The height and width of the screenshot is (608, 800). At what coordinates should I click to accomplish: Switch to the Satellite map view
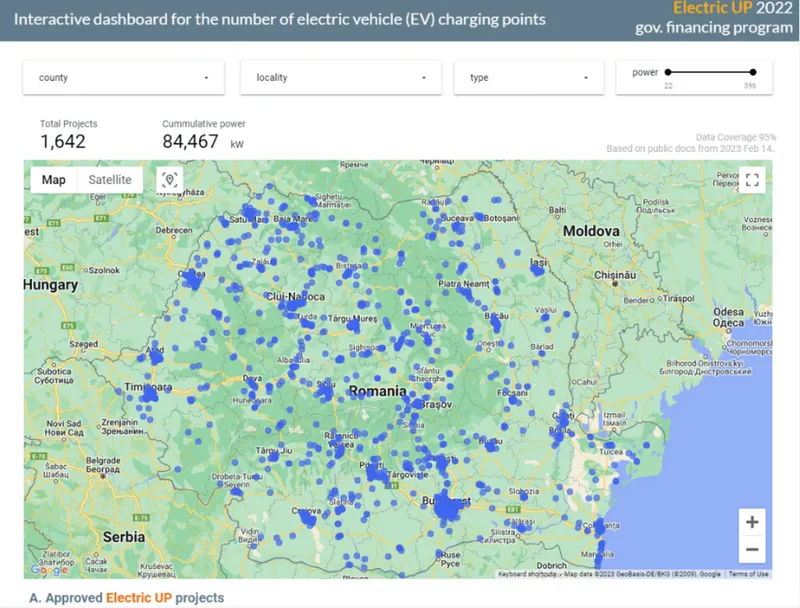pyautogui.click(x=110, y=180)
